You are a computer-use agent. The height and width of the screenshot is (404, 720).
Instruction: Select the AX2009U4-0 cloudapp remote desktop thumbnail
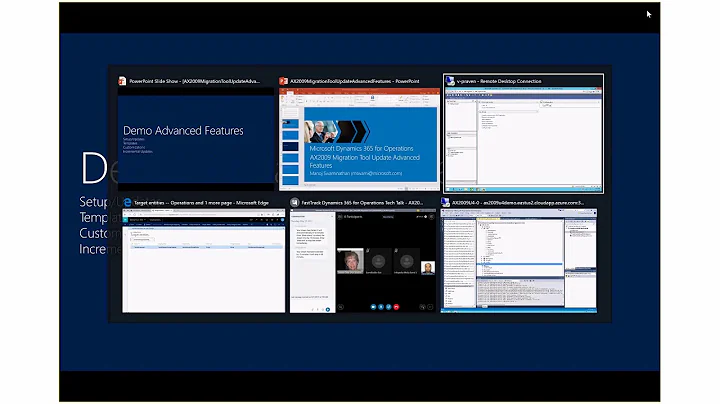[519, 261]
